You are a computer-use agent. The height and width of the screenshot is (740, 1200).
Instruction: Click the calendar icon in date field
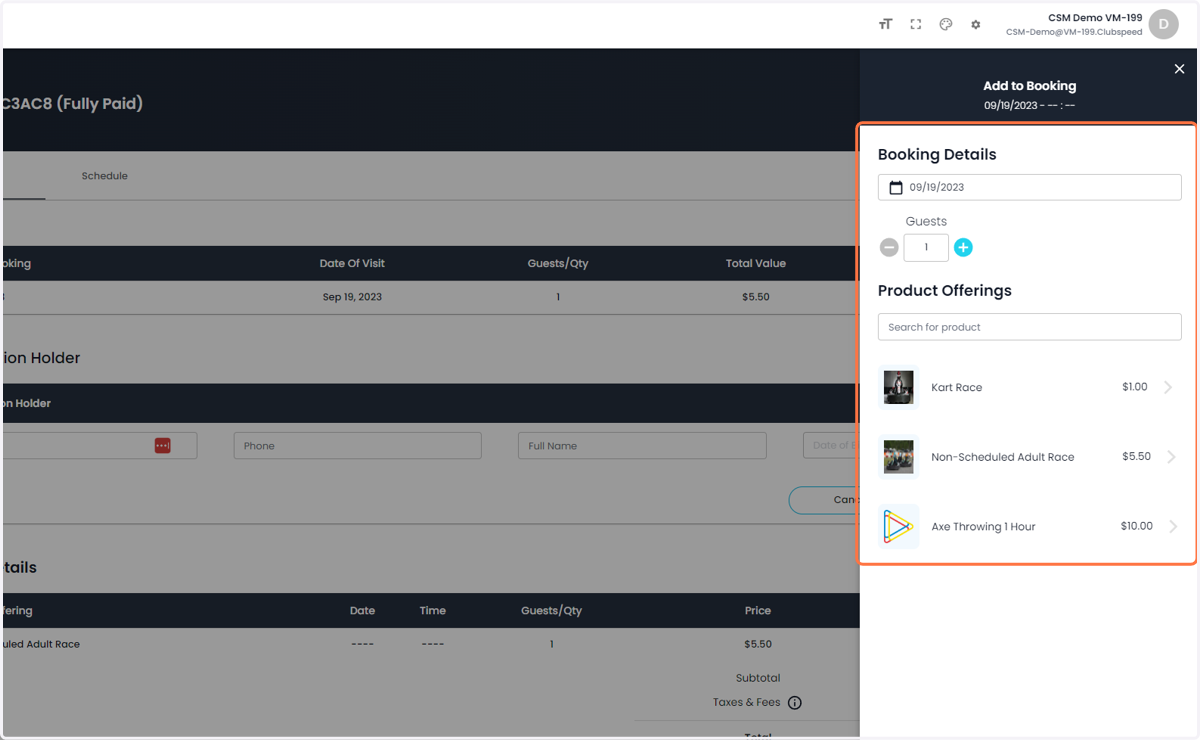(x=896, y=187)
